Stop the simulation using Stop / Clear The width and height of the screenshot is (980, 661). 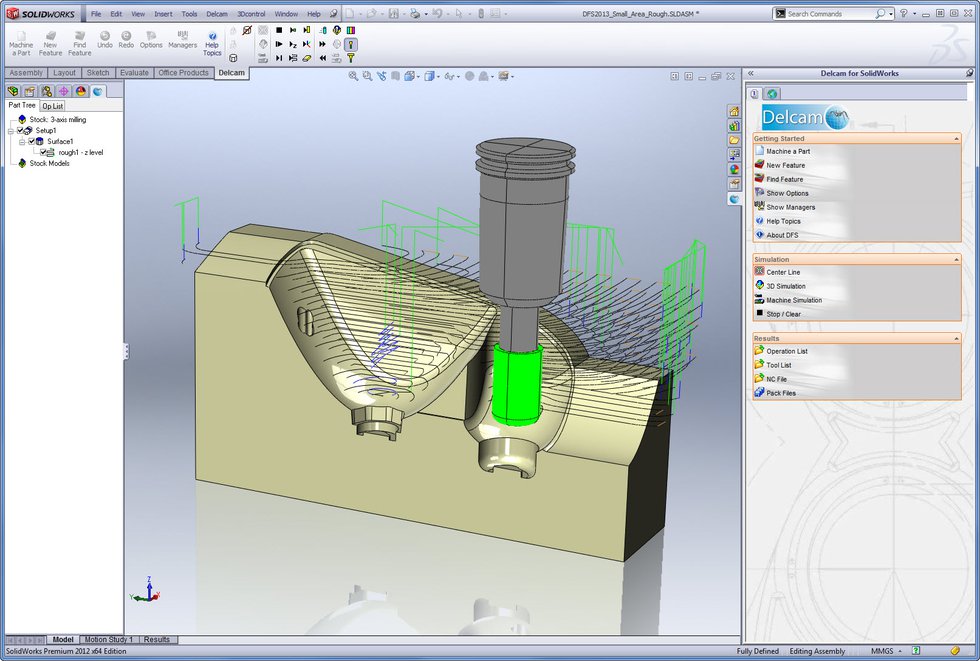[762, 314]
